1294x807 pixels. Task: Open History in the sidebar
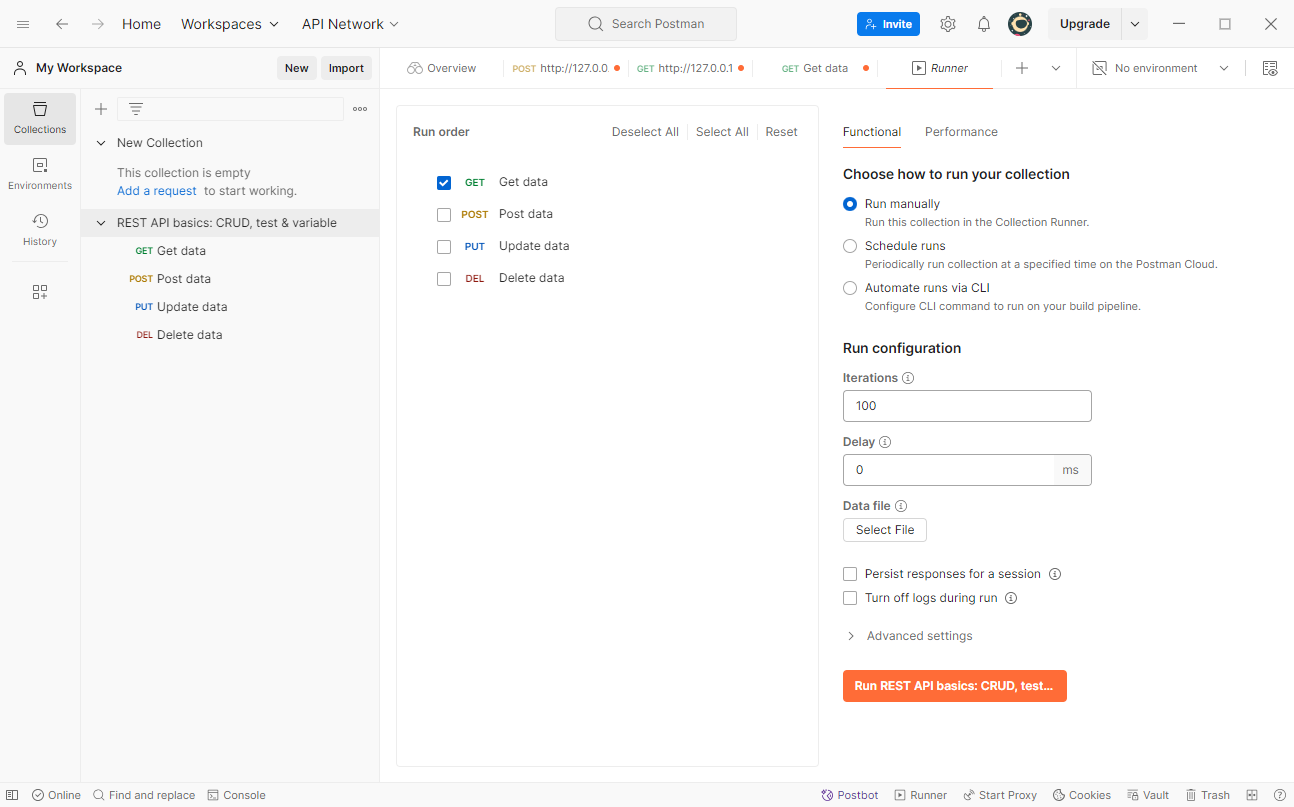click(40, 230)
